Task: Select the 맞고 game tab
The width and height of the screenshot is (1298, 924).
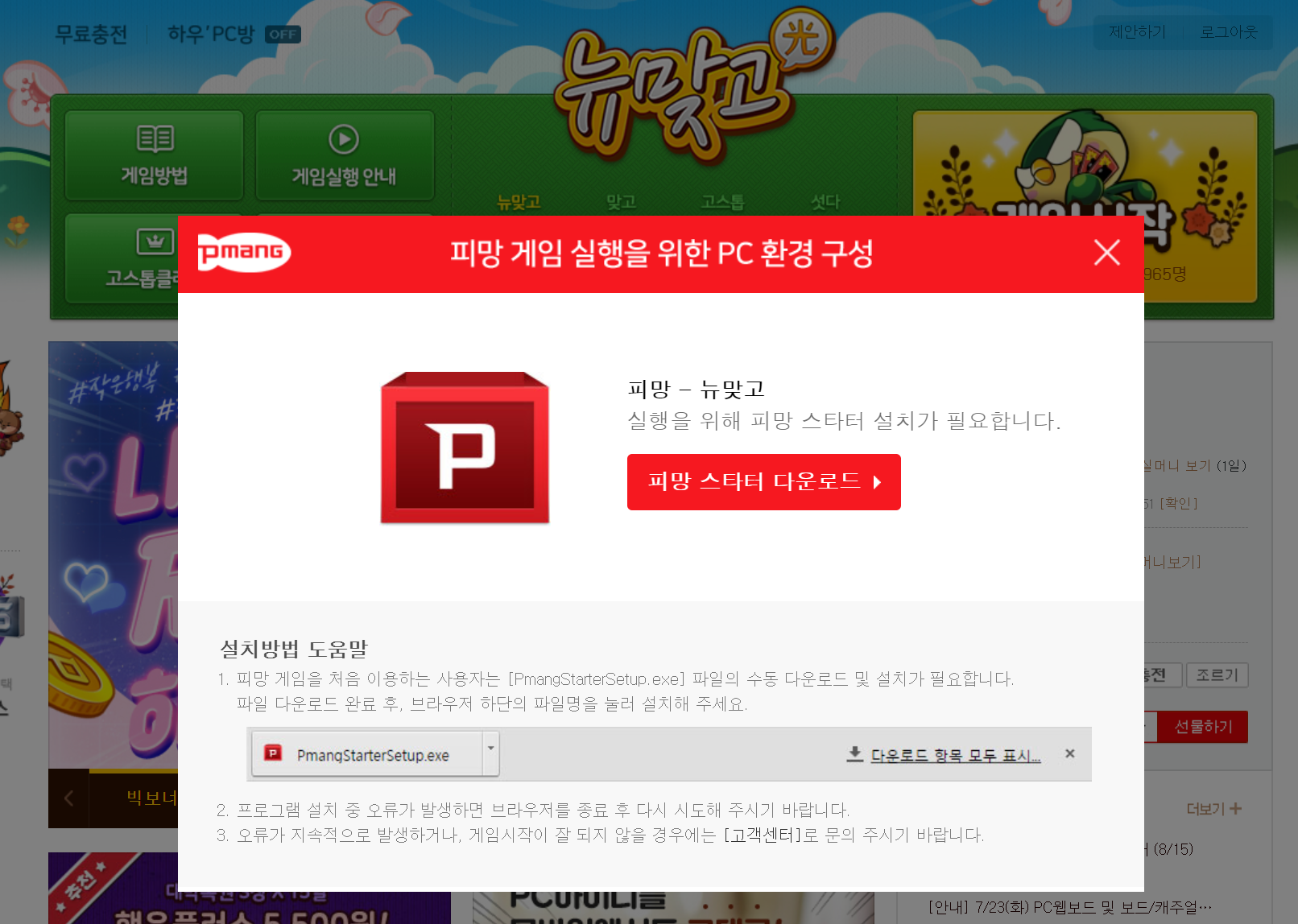Action: (621, 202)
